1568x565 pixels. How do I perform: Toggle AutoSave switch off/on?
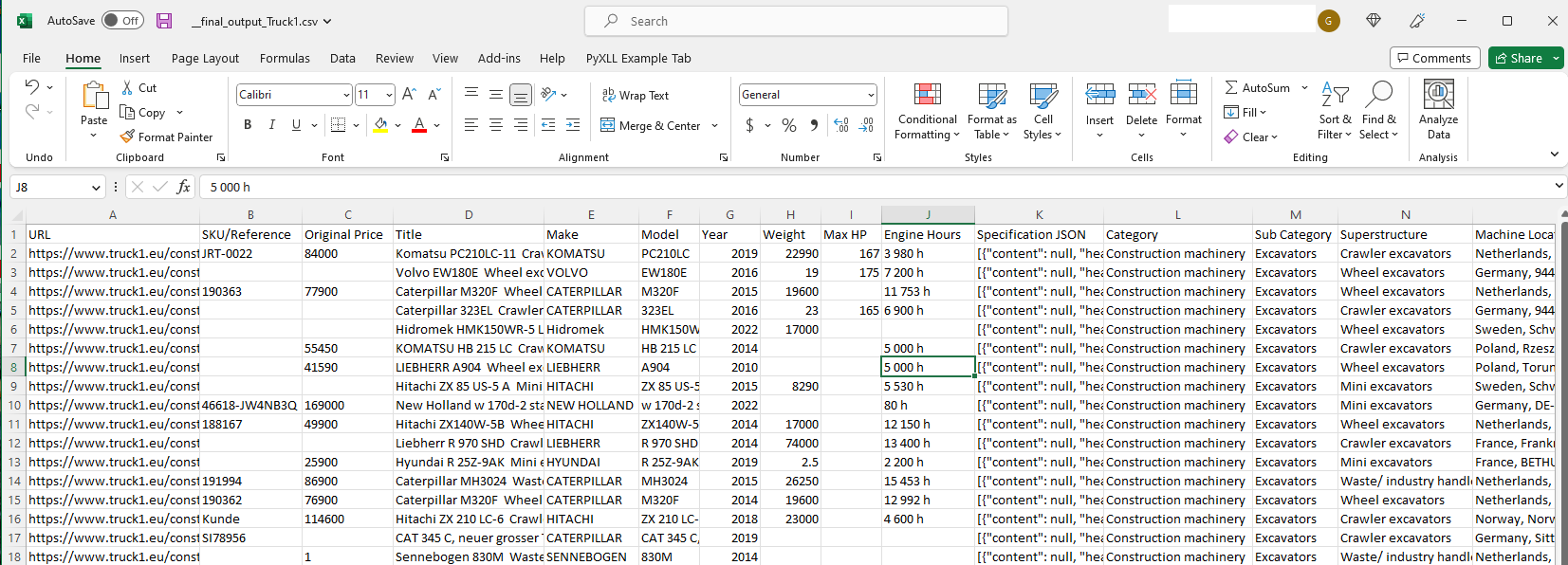click(x=122, y=20)
